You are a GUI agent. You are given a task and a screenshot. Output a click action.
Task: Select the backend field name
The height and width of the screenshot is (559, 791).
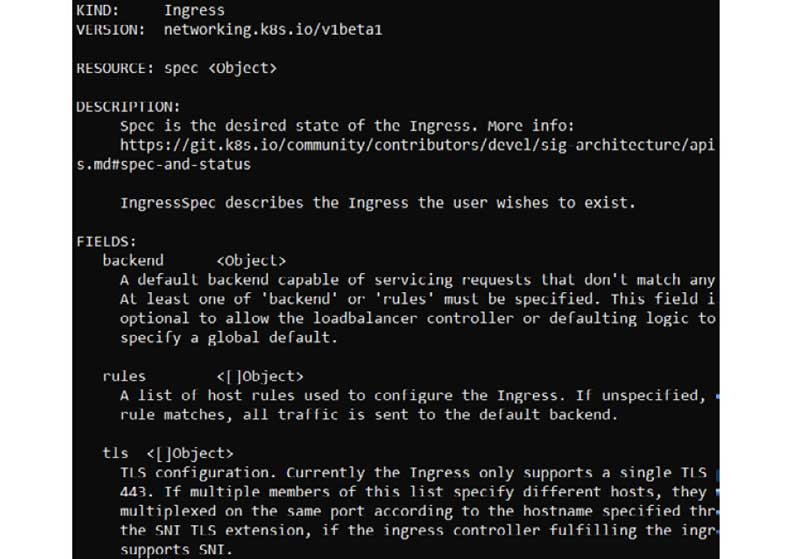pos(133,260)
